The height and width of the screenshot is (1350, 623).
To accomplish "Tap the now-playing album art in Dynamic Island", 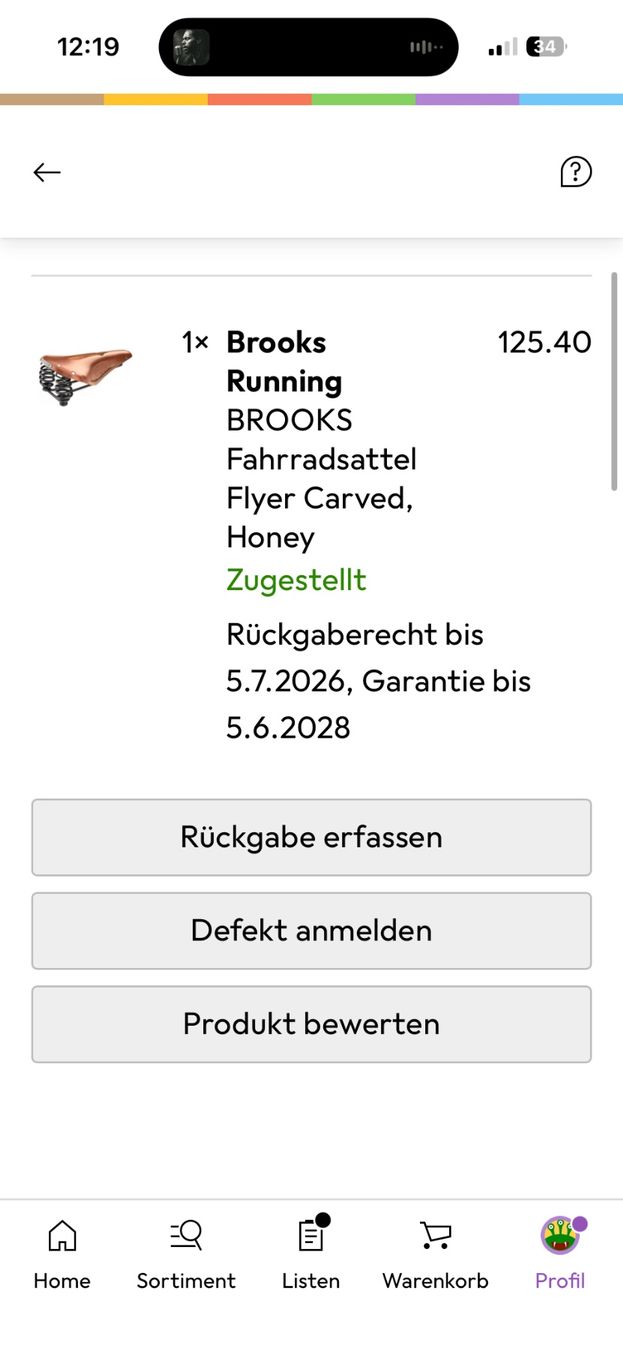I will tap(192, 47).
